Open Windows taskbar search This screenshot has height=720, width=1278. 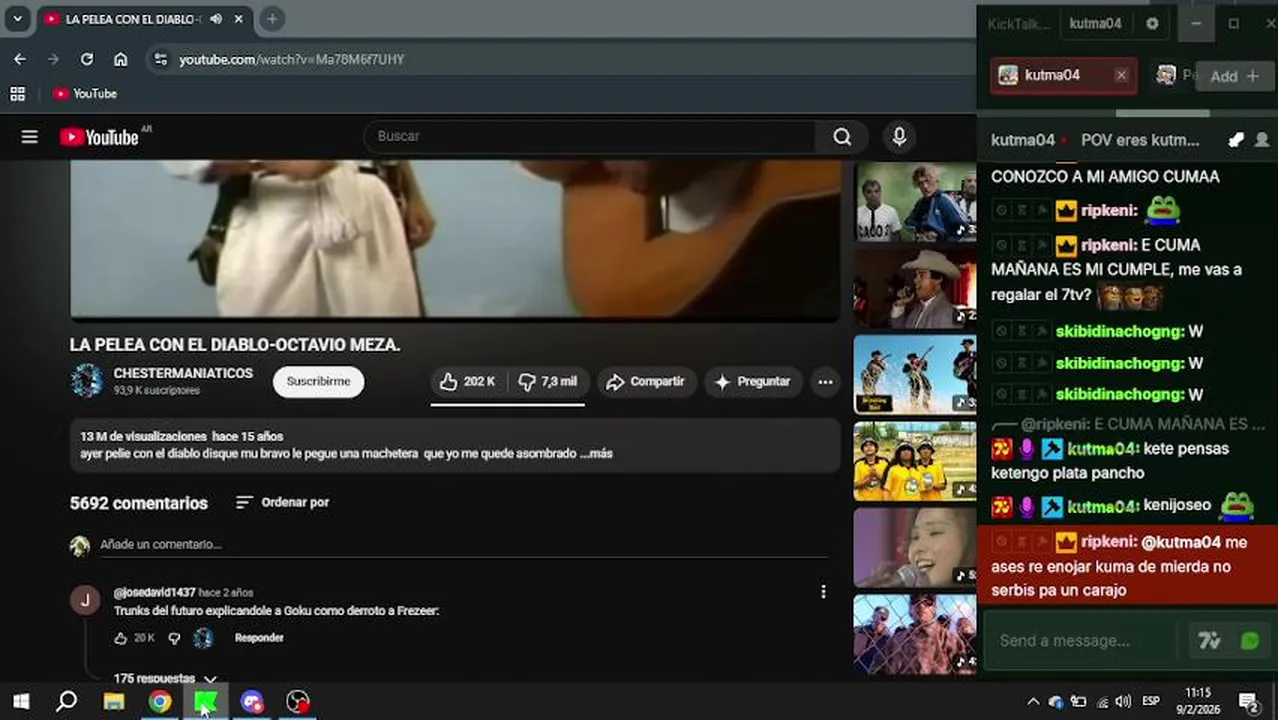(x=66, y=701)
